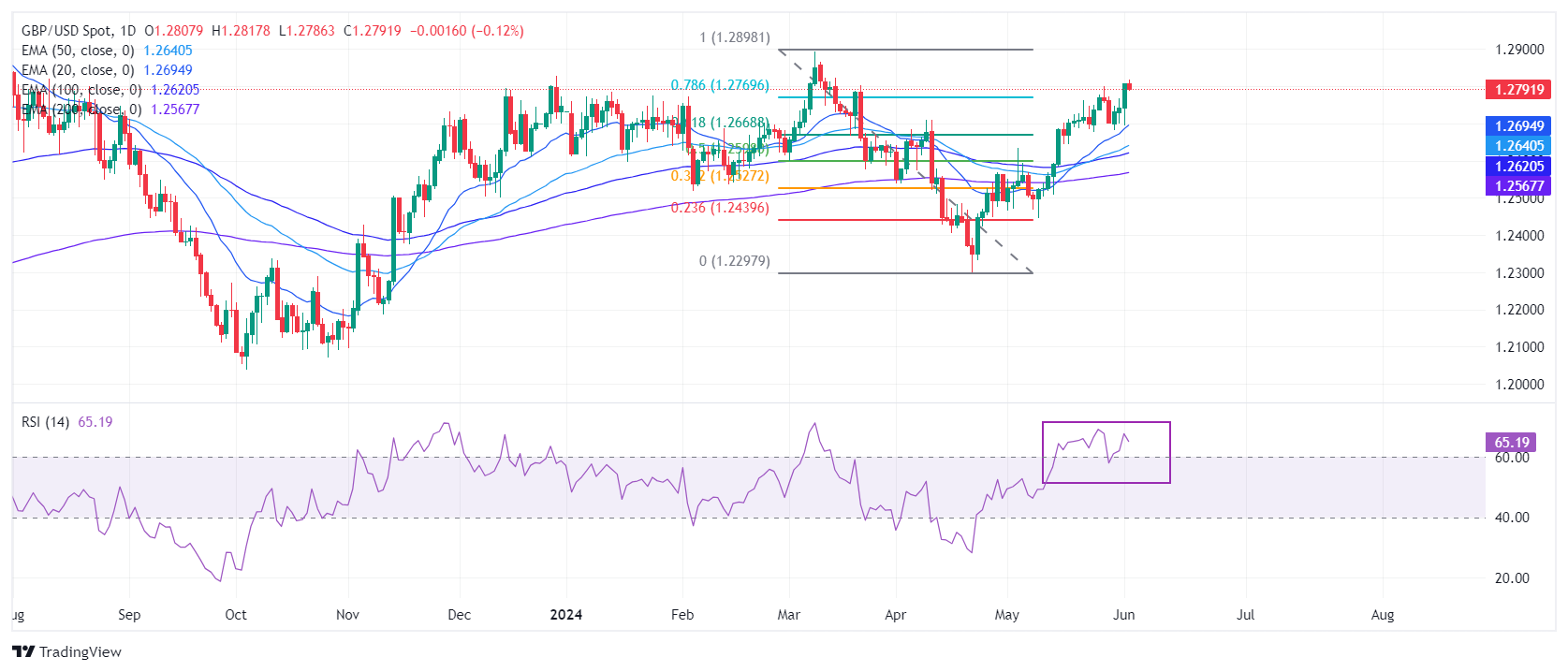1568x672 pixels.
Task: Click the 1.29000 price axis label
Action: click(1518, 50)
